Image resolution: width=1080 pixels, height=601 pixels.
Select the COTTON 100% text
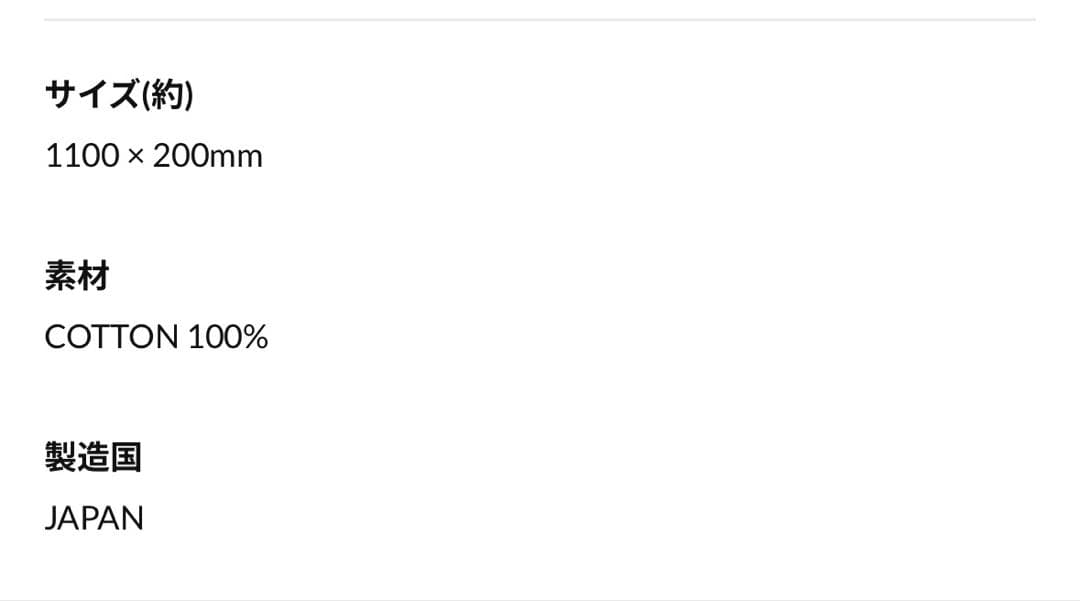(x=156, y=337)
